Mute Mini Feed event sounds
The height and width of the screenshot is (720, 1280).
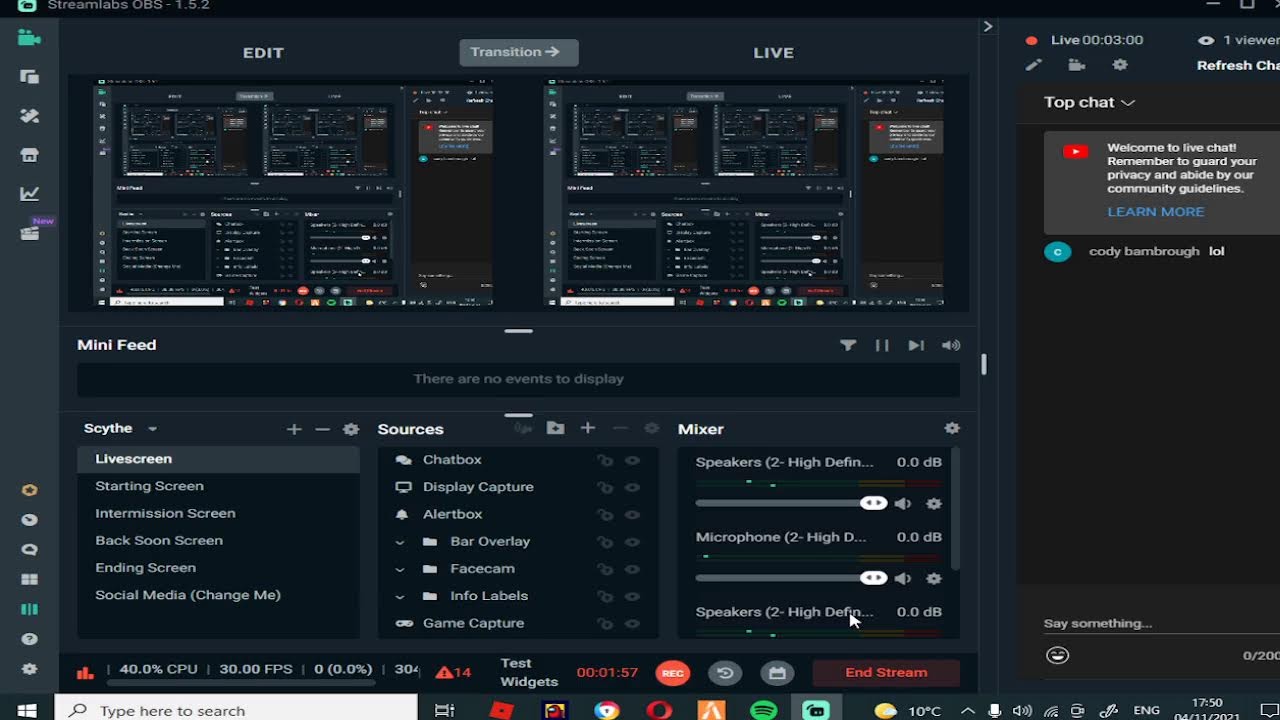tap(951, 345)
